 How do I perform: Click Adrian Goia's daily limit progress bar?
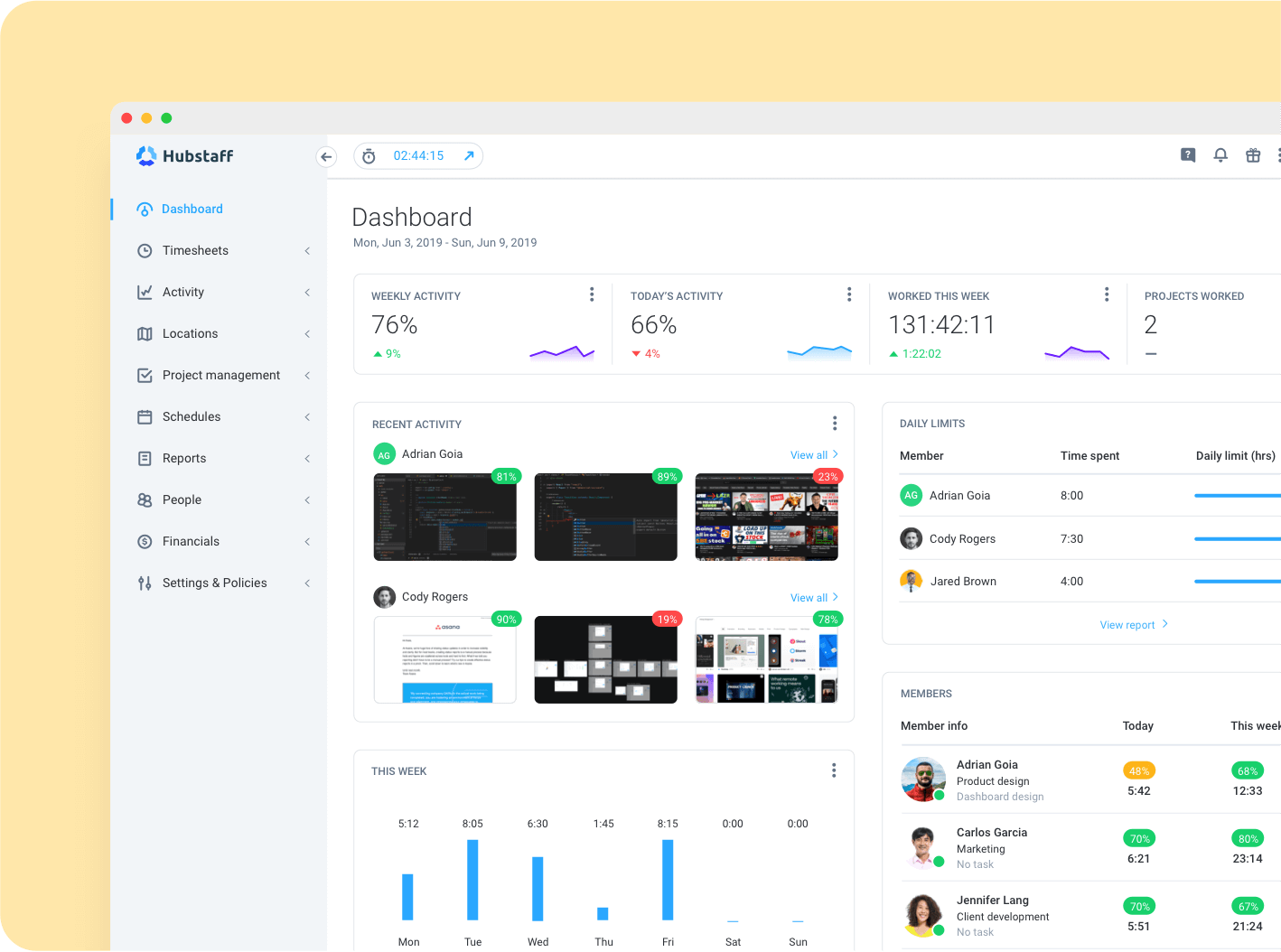[x=1237, y=496]
